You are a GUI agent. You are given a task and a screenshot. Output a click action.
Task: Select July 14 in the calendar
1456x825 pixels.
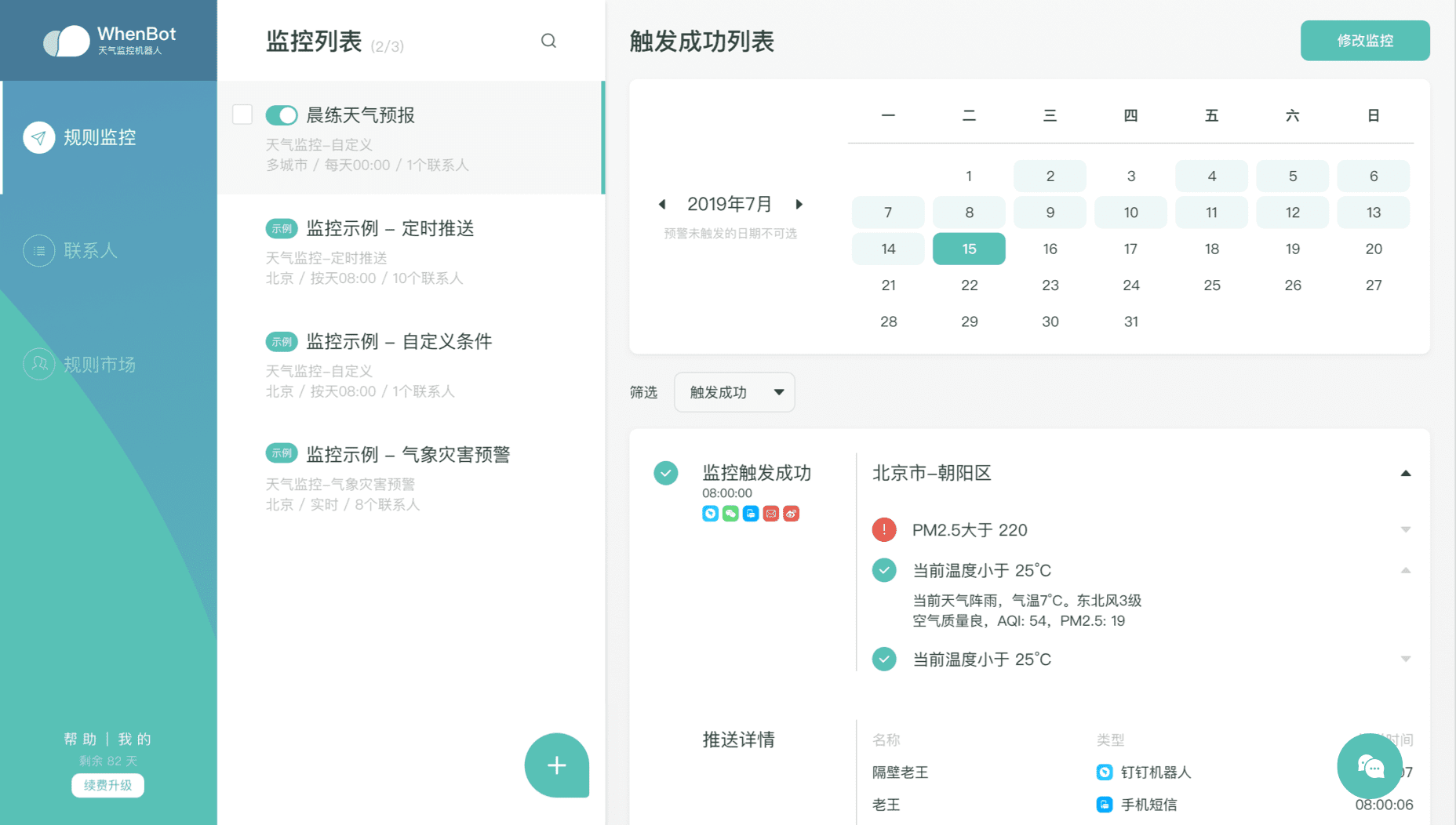(888, 249)
